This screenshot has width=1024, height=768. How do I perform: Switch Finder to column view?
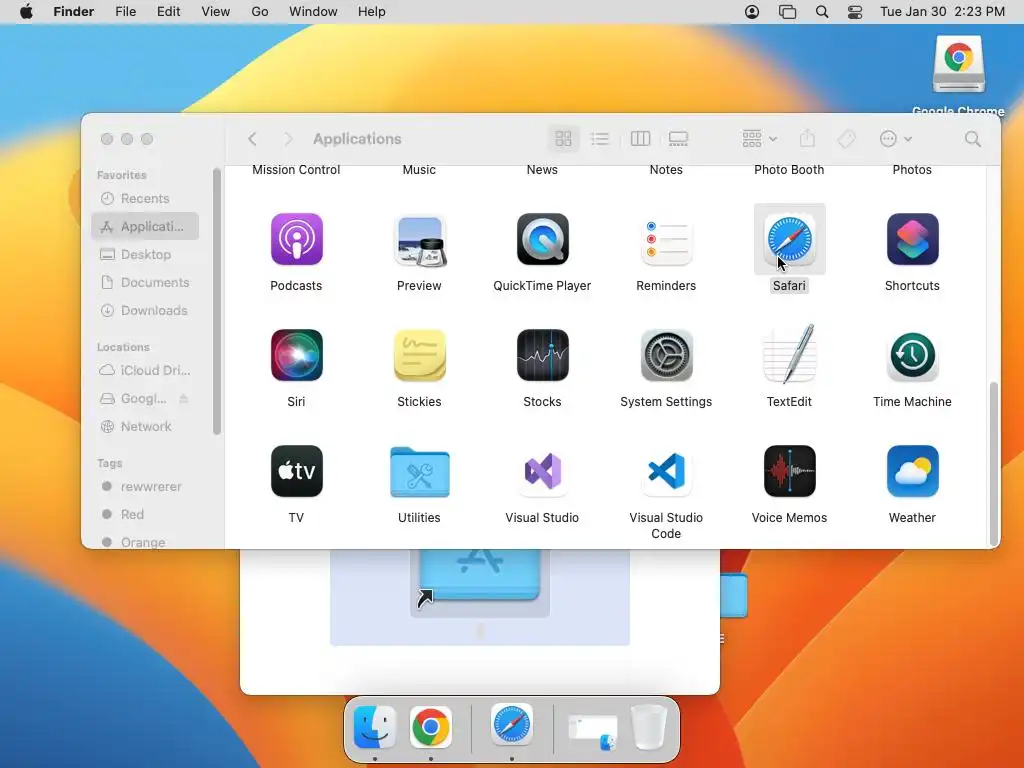640,138
